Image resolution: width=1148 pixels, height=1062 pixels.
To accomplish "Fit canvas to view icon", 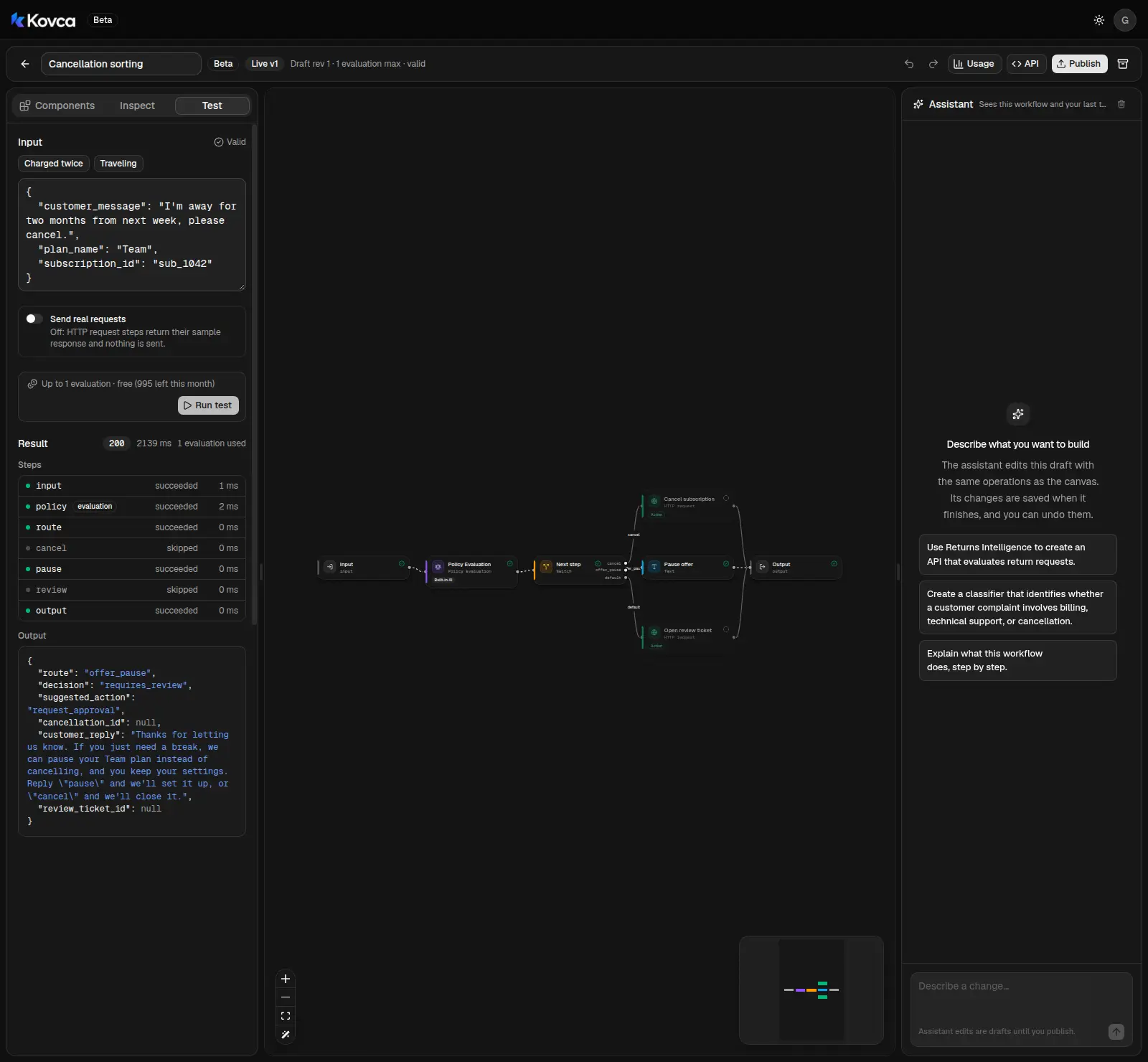I will coord(286,1016).
